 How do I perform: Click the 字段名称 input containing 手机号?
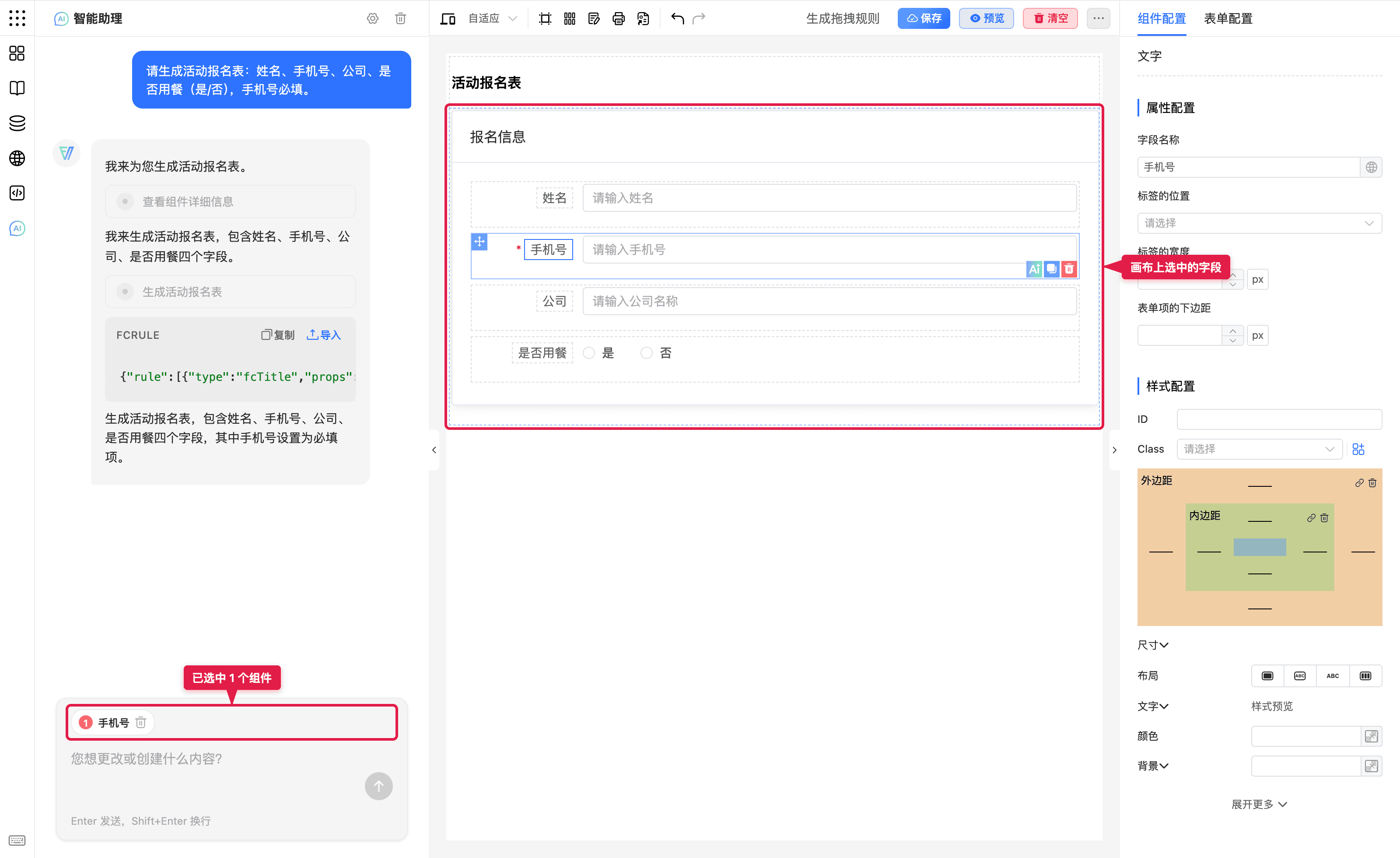pyautogui.click(x=1248, y=167)
